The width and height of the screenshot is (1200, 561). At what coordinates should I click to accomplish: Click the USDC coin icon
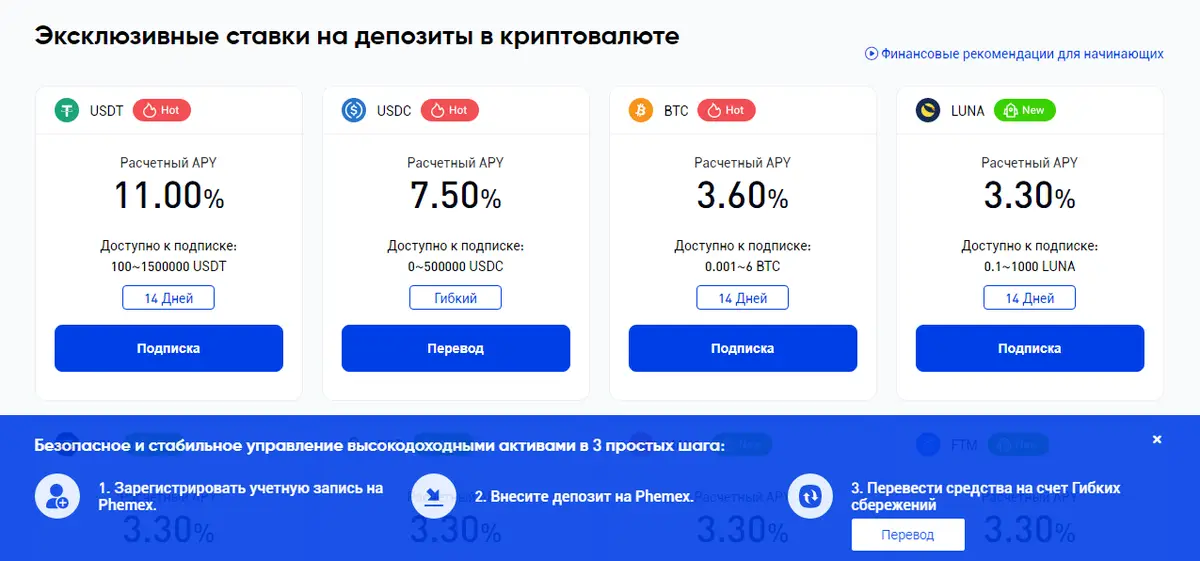(354, 110)
